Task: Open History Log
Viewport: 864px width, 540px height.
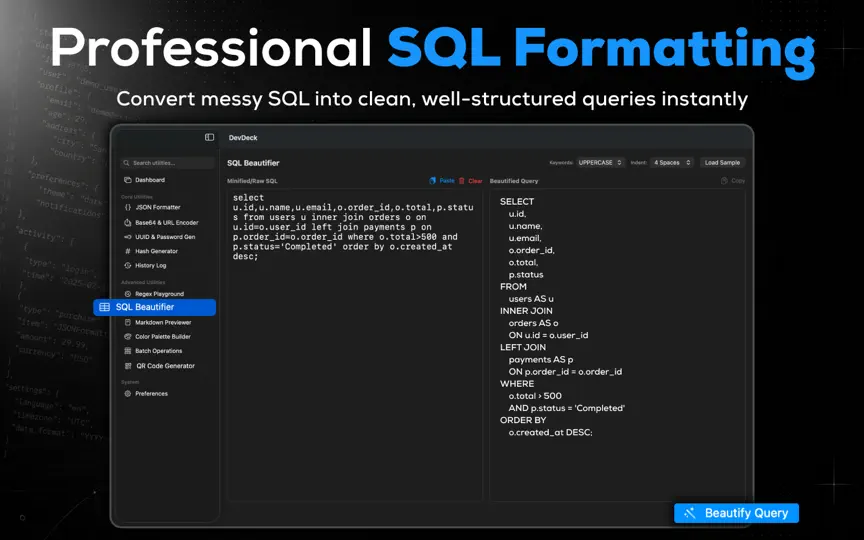Action: pos(150,266)
